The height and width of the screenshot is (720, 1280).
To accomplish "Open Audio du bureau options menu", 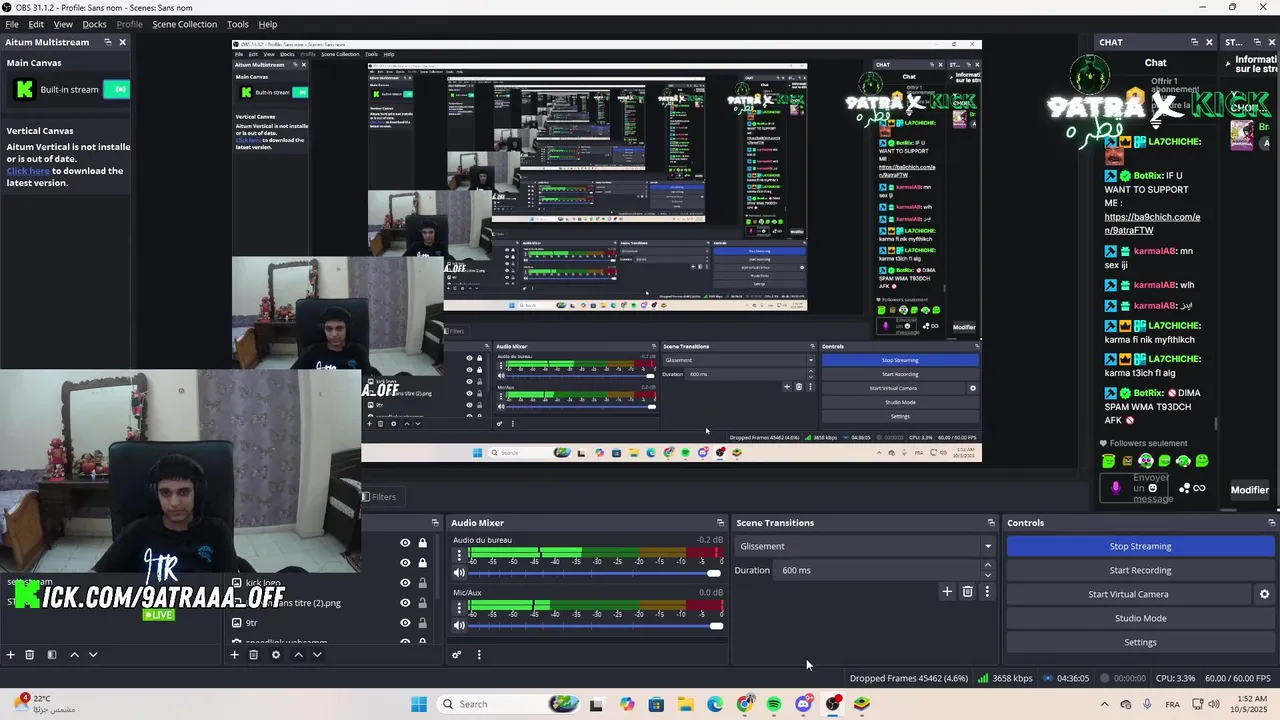I will click(459, 554).
